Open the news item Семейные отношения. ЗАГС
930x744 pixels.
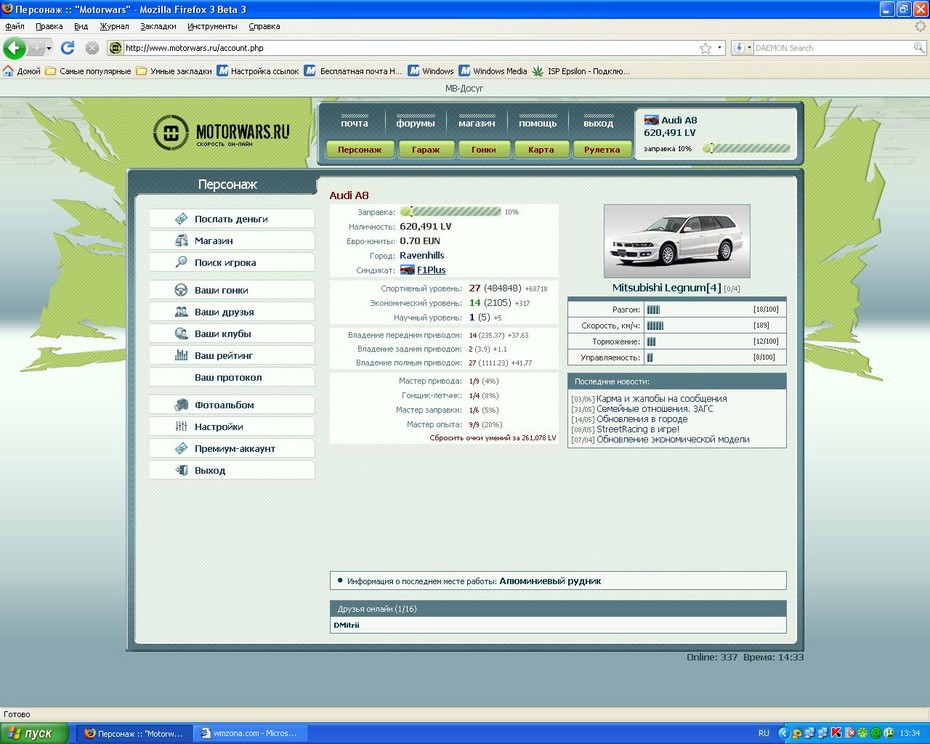(x=655, y=409)
